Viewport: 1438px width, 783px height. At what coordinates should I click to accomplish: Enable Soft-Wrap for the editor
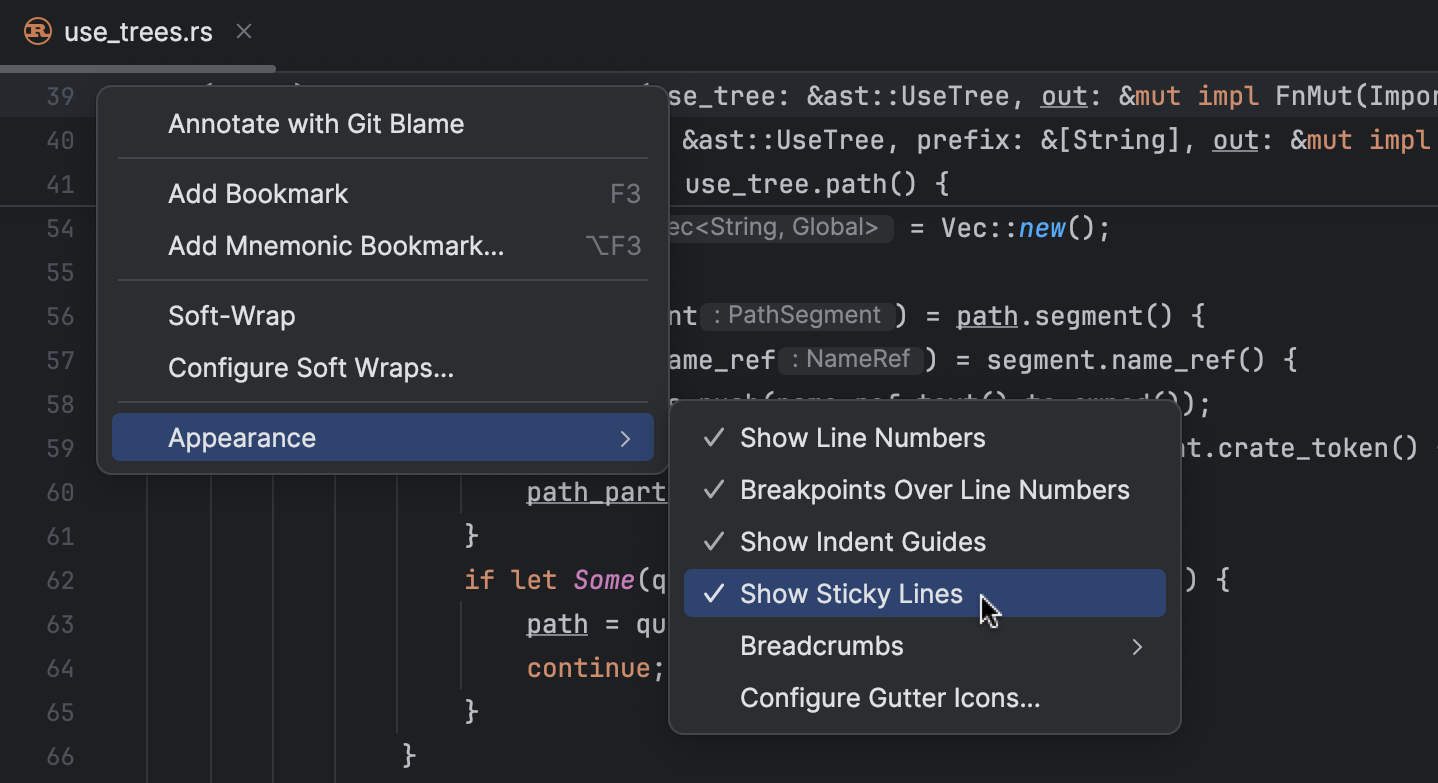231,315
